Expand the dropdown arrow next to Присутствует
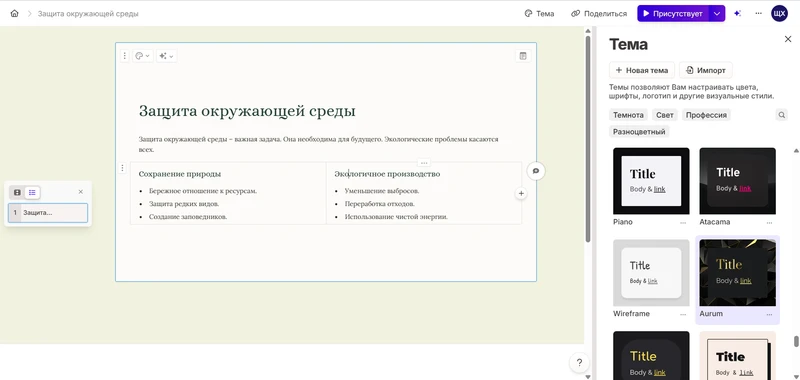The image size is (800, 380). (717, 14)
